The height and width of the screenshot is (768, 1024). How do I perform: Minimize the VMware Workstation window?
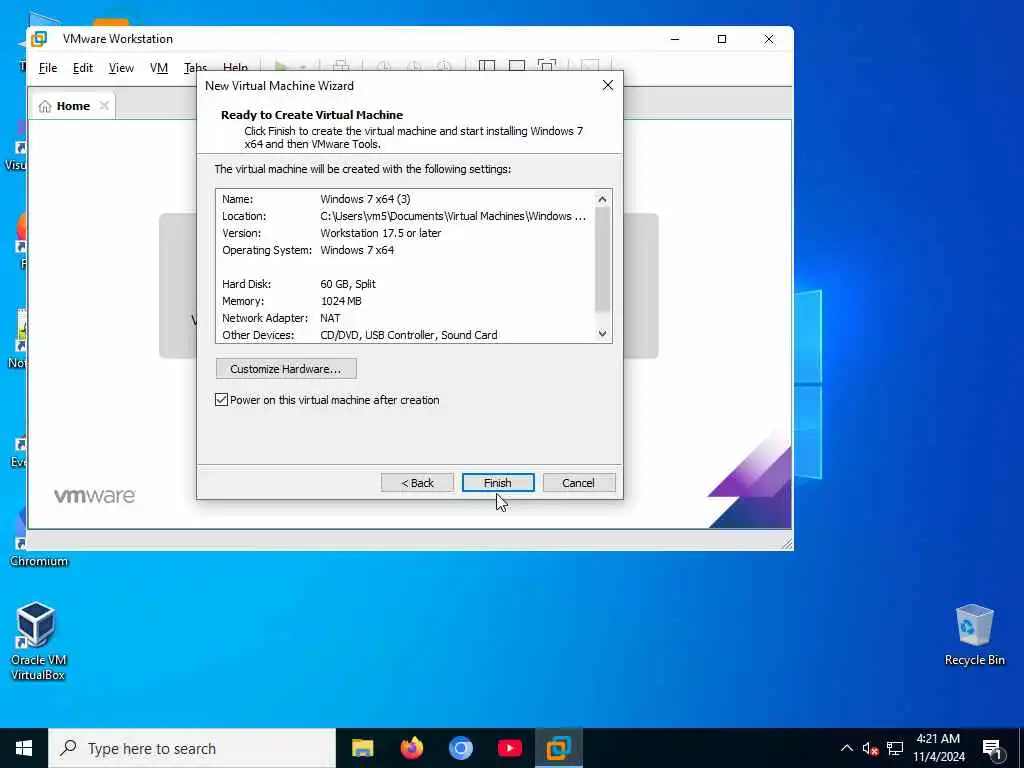(675, 39)
